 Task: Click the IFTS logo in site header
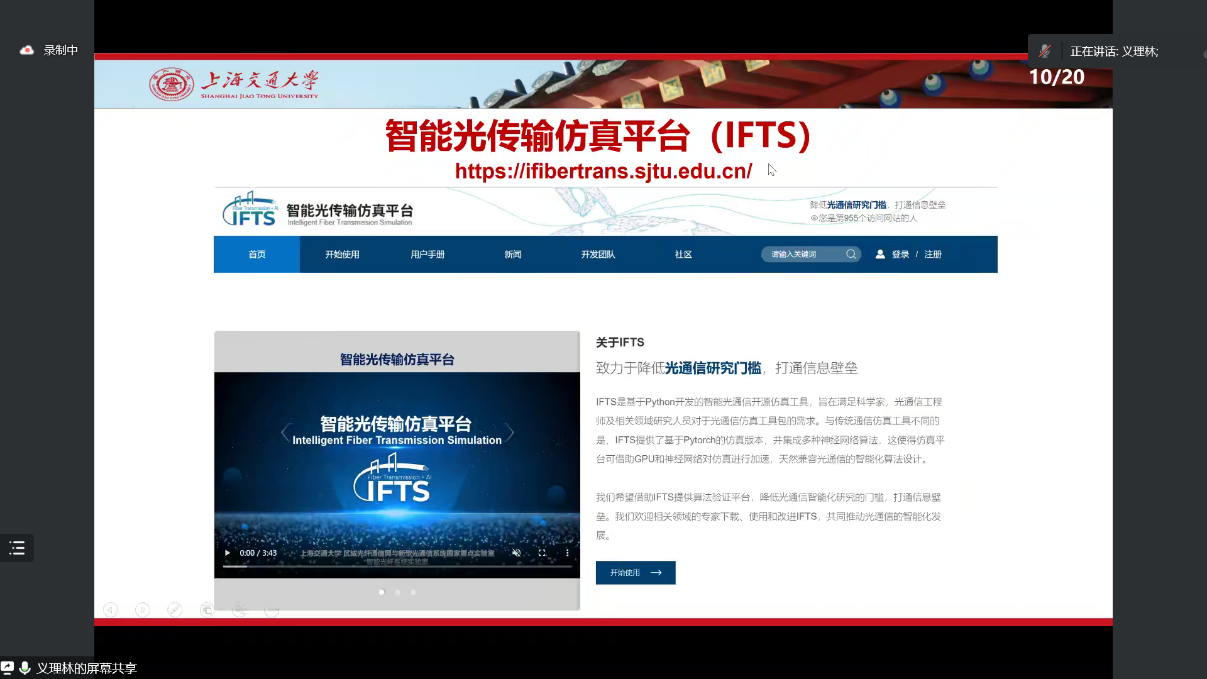pos(248,210)
